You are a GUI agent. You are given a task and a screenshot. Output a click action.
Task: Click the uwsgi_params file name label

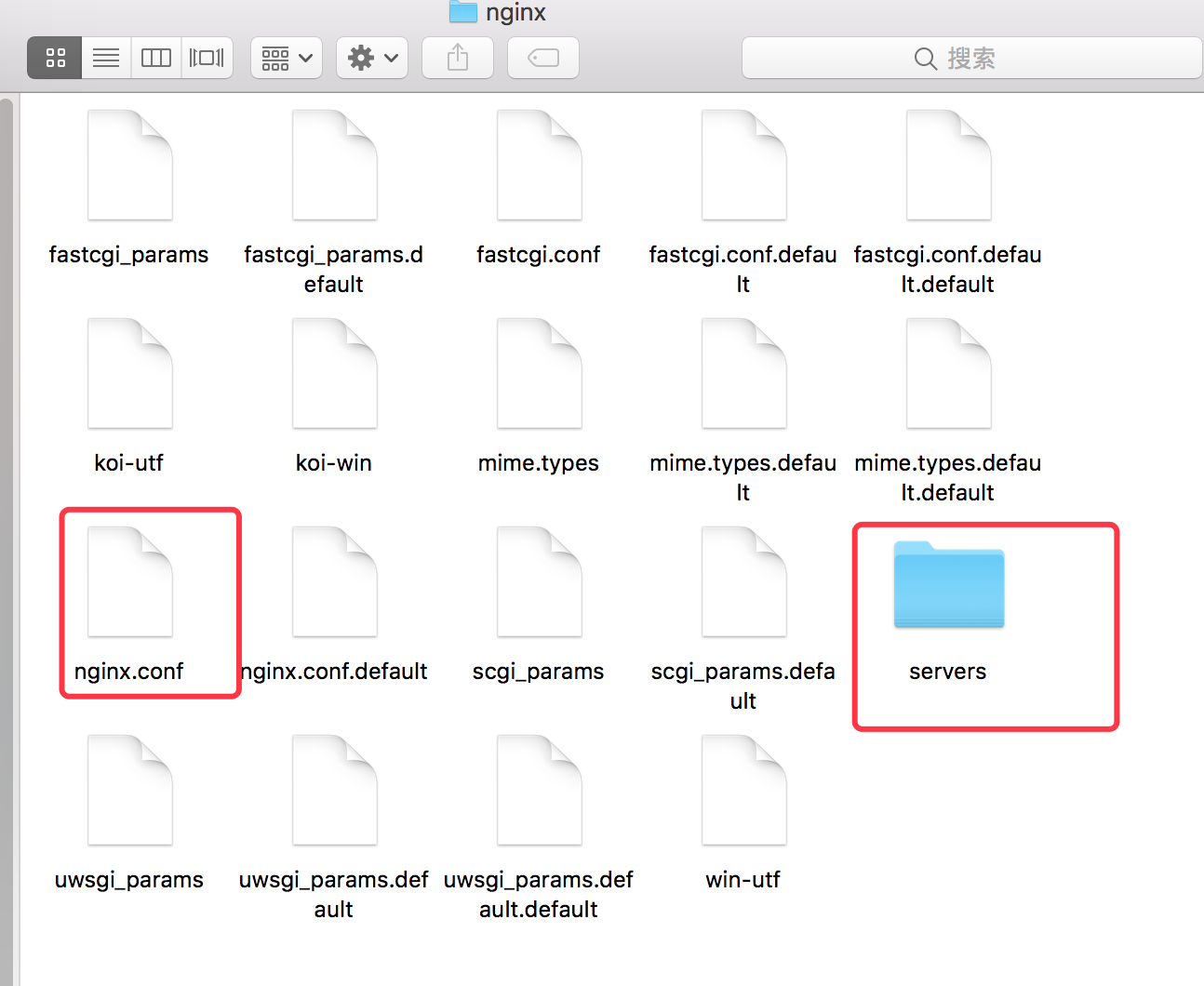click(128, 880)
